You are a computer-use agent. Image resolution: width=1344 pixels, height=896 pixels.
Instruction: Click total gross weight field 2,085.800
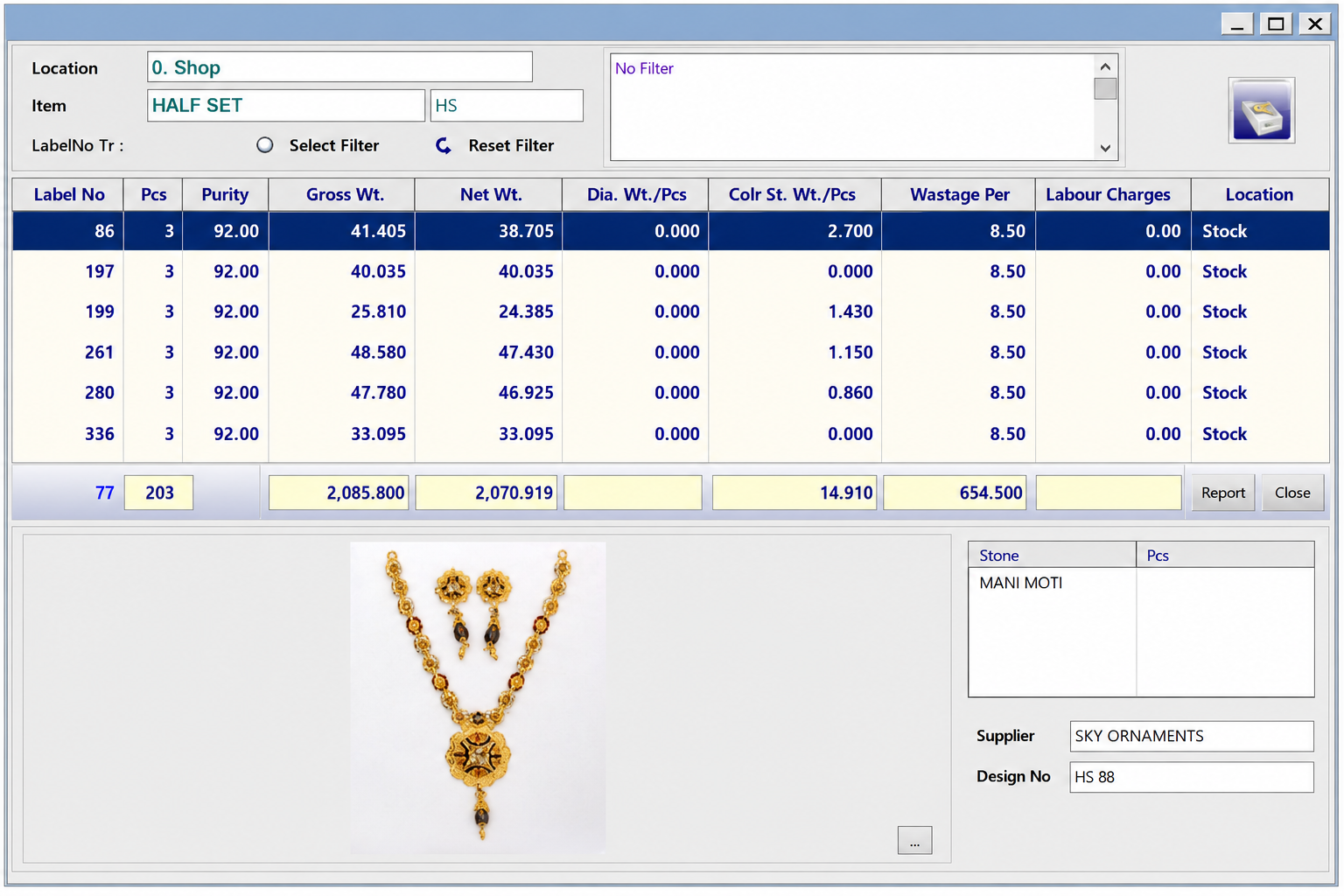tap(339, 493)
